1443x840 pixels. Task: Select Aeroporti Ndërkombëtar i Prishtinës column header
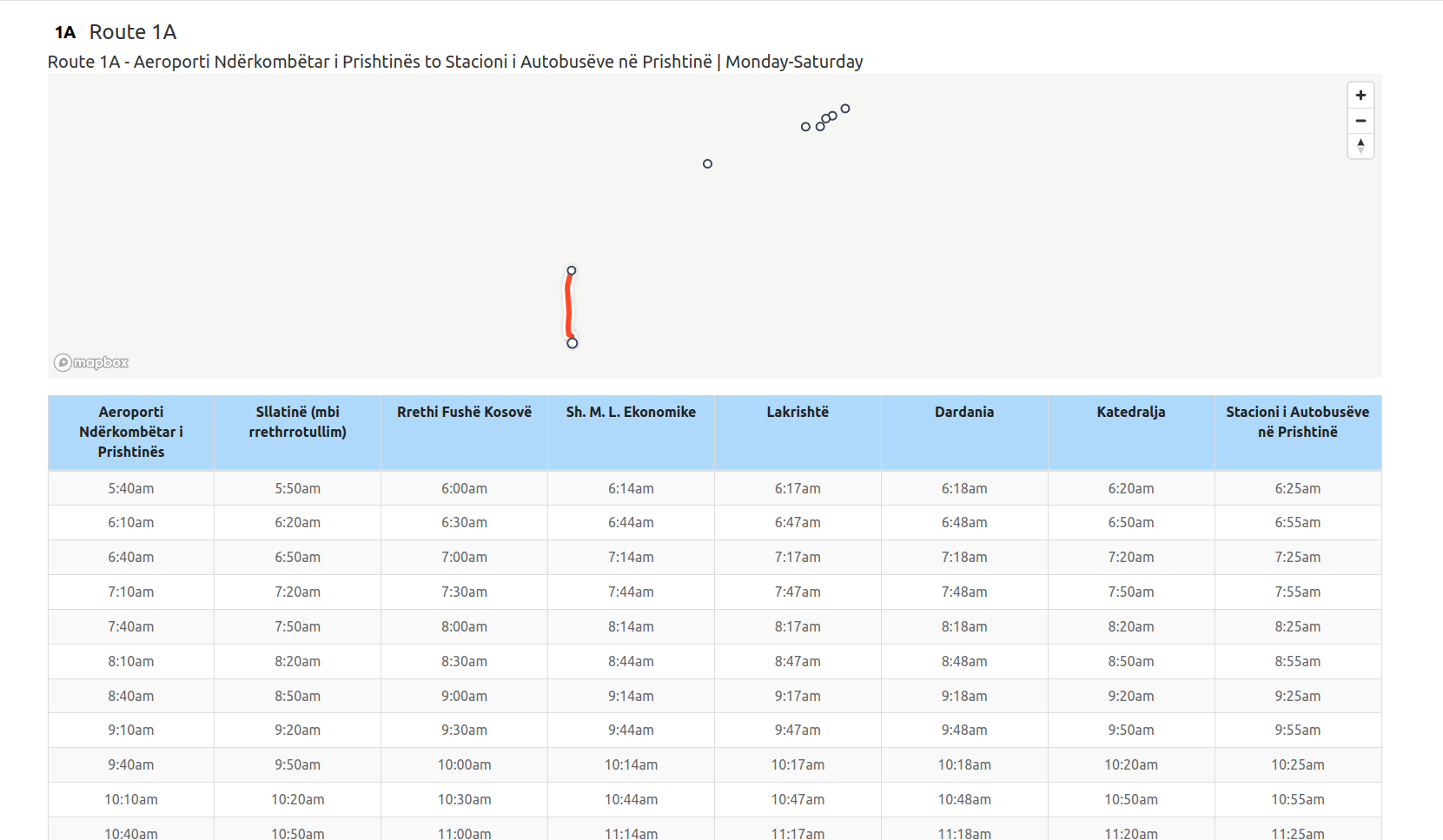coord(131,432)
